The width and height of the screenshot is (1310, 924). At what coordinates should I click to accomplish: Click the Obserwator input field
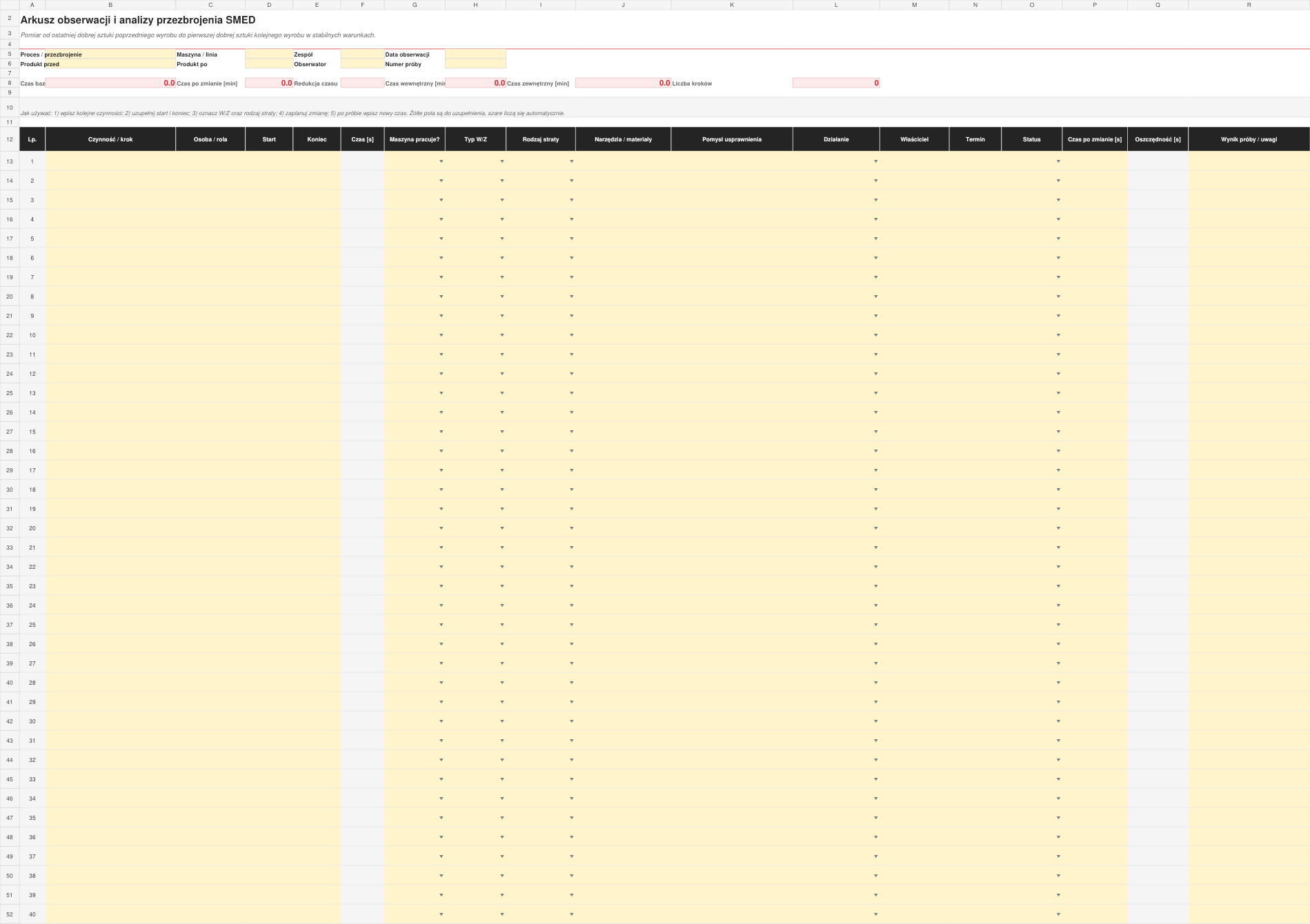[362, 64]
